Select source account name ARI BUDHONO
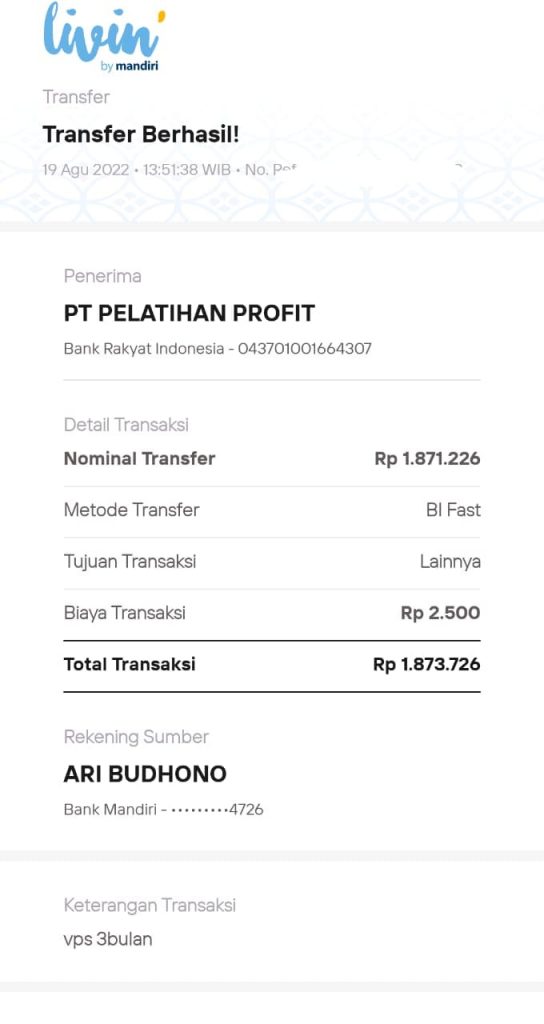 pos(145,775)
